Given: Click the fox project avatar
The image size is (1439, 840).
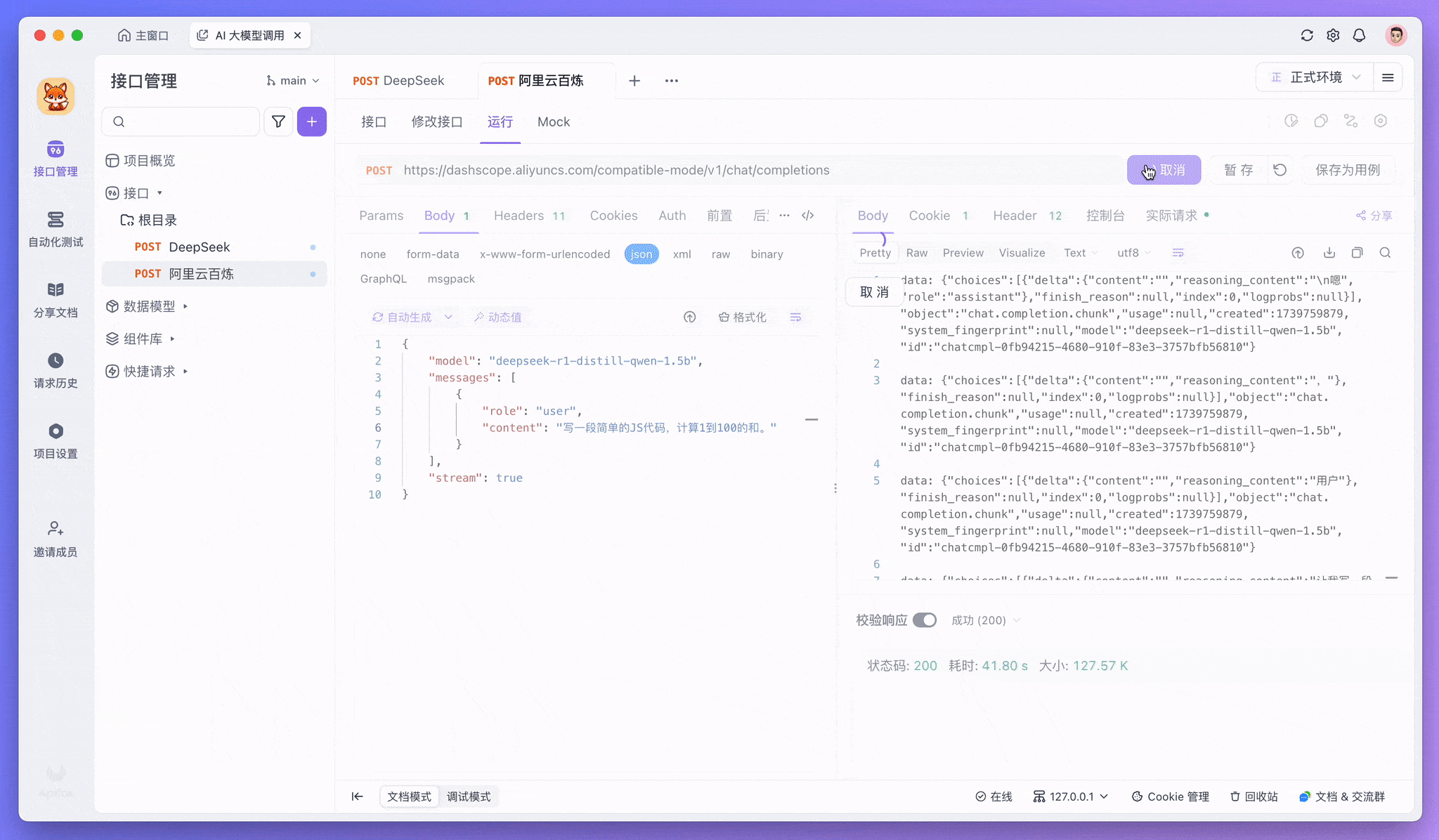Looking at the screenshot, I should [56, 96].
